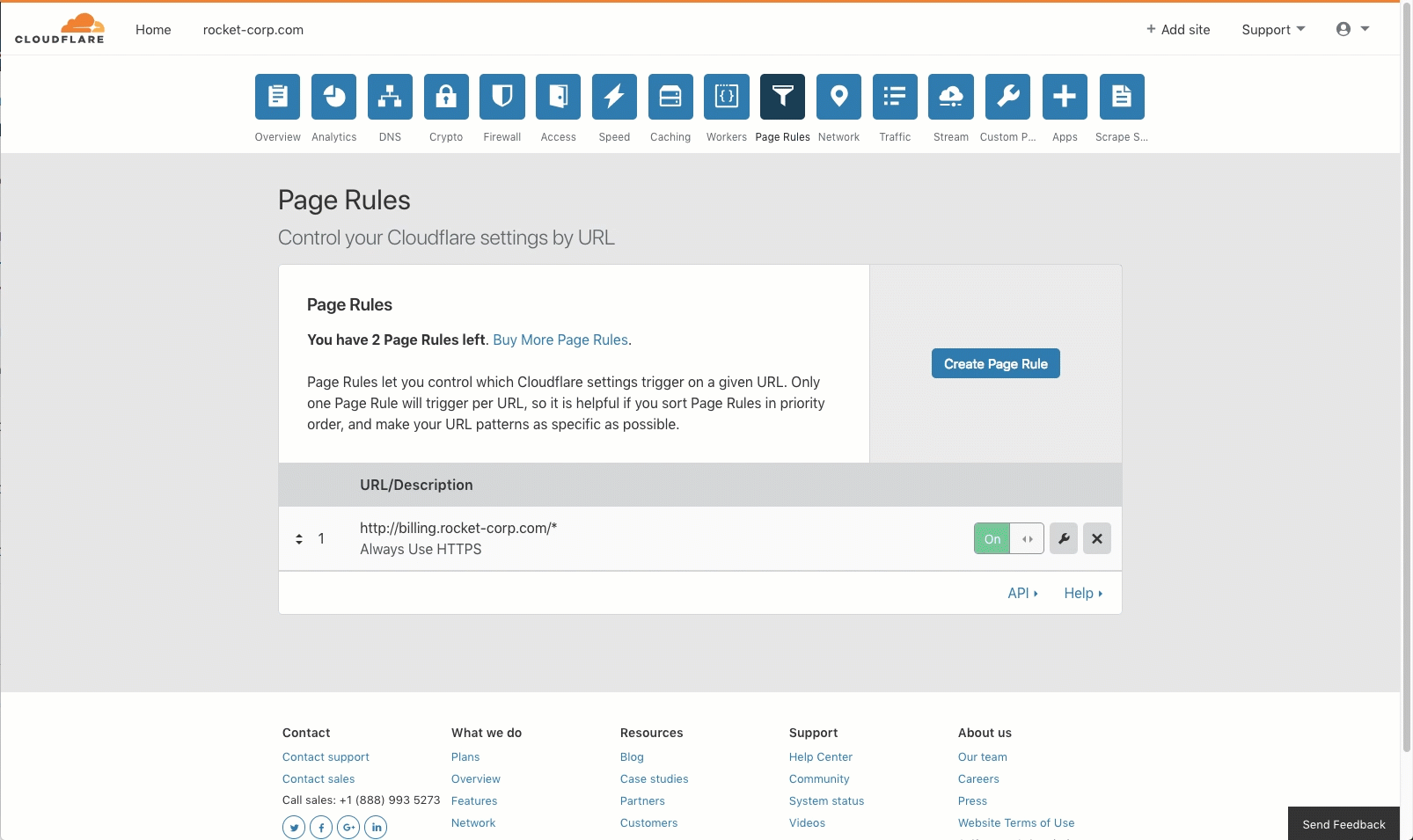Edit the billing rule with wrench icon
This screenshot has width=1413, height=840.
click(x=1064, y=538)
